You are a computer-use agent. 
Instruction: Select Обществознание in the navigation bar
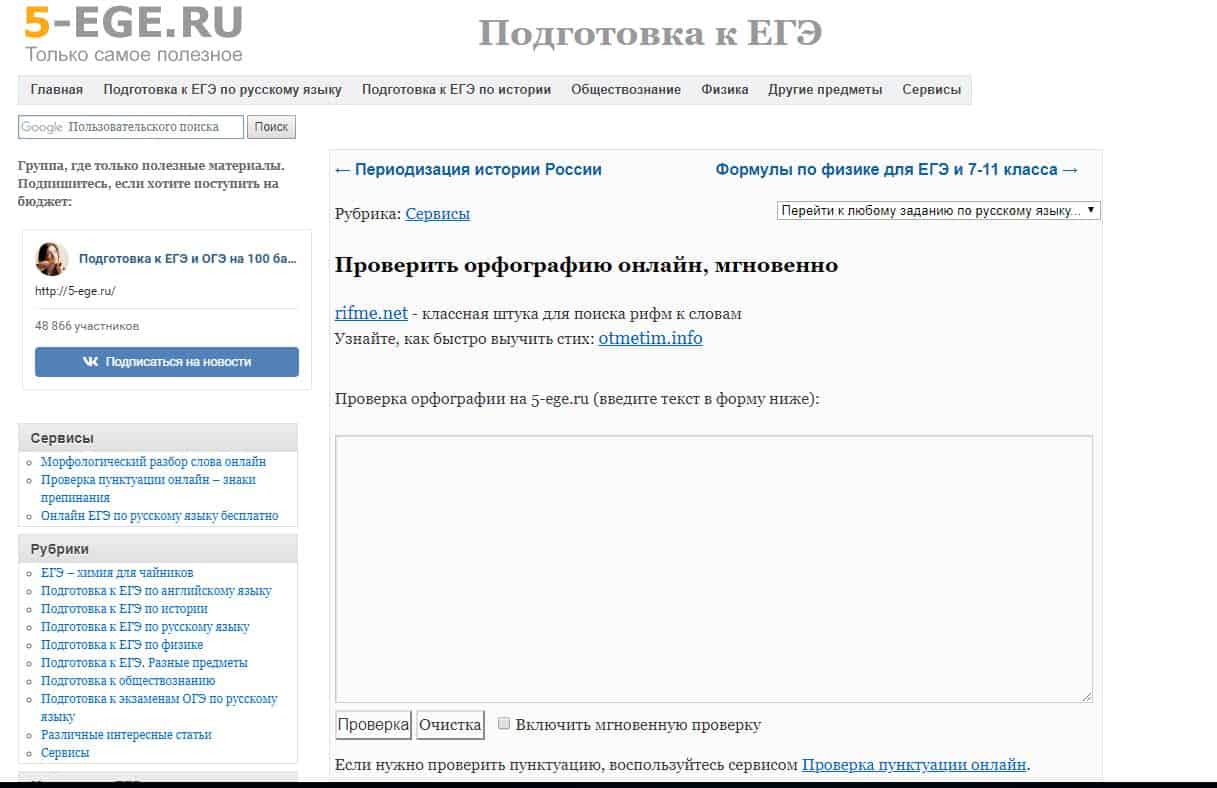(626, 90)
